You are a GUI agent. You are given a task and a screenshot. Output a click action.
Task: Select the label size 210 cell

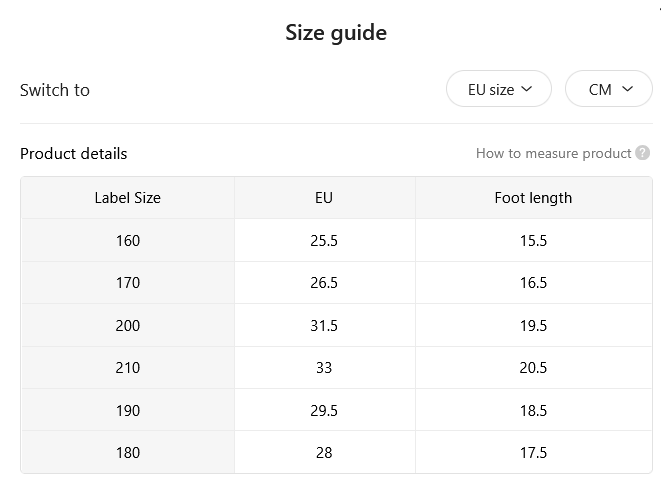[128, 368]
